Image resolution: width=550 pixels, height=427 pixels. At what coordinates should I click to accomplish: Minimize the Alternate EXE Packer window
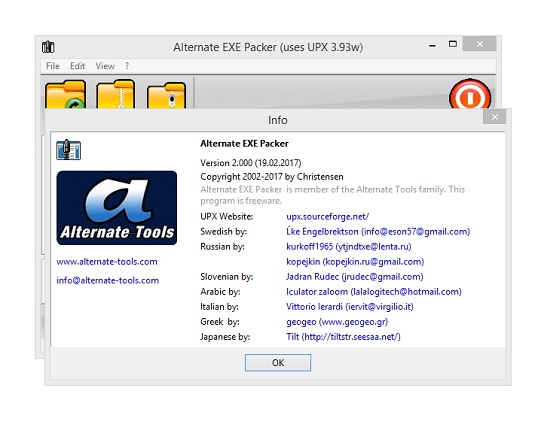pos(432,45)
